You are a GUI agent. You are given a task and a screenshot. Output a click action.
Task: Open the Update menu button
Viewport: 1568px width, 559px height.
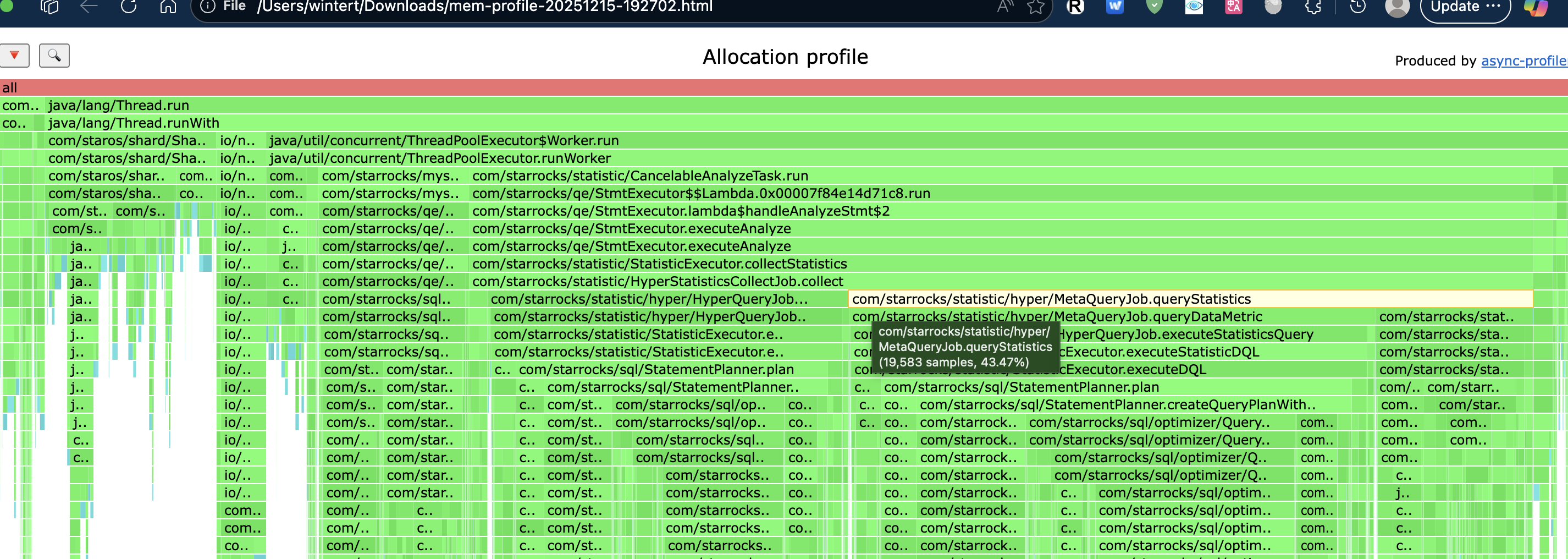[x=1465, y=7]
